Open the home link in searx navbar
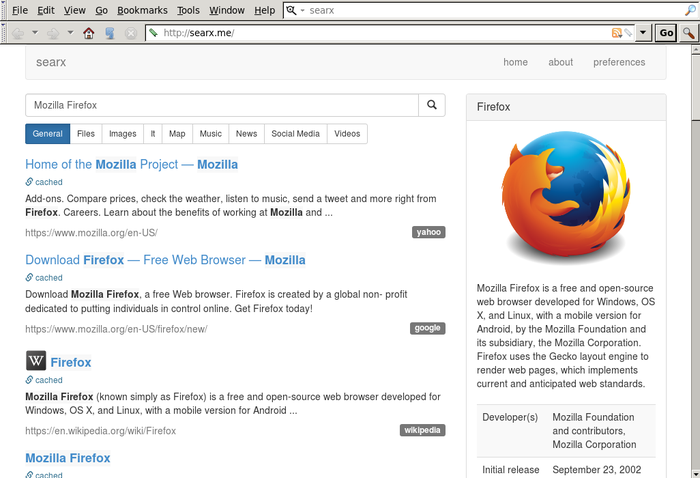700x478 pixels. [x=515, y=62]
